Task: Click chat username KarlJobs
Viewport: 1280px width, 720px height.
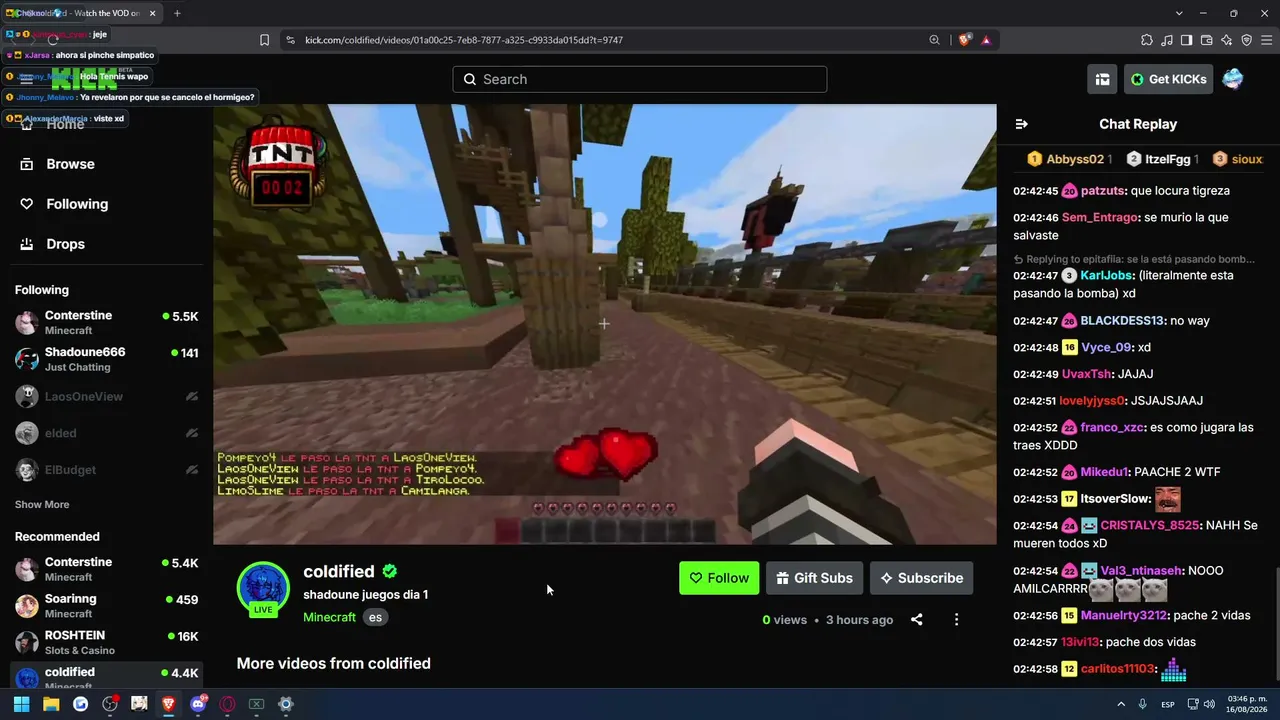Action: (1106, 275)
